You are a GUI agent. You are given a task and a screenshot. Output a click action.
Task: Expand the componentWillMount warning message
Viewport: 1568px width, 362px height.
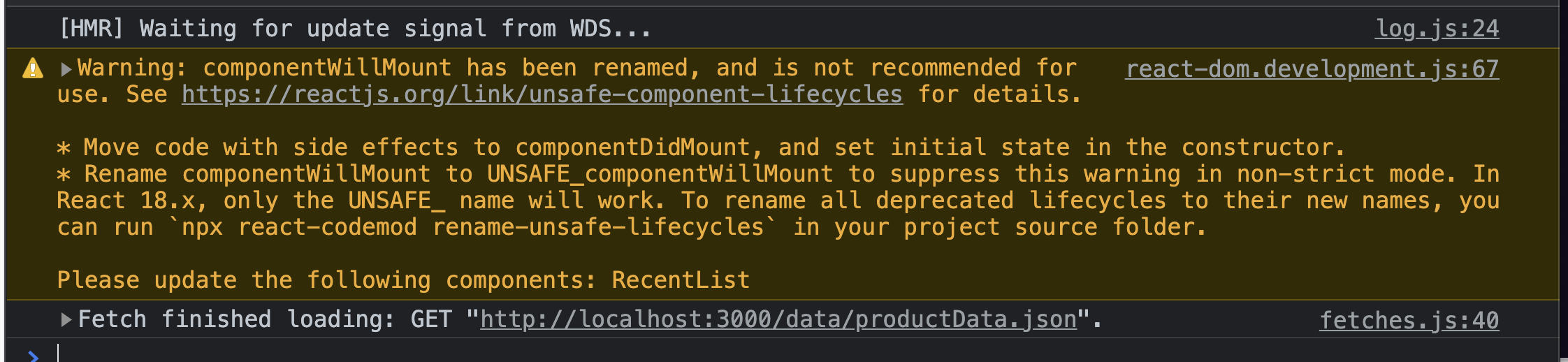[x=66, y=68]
